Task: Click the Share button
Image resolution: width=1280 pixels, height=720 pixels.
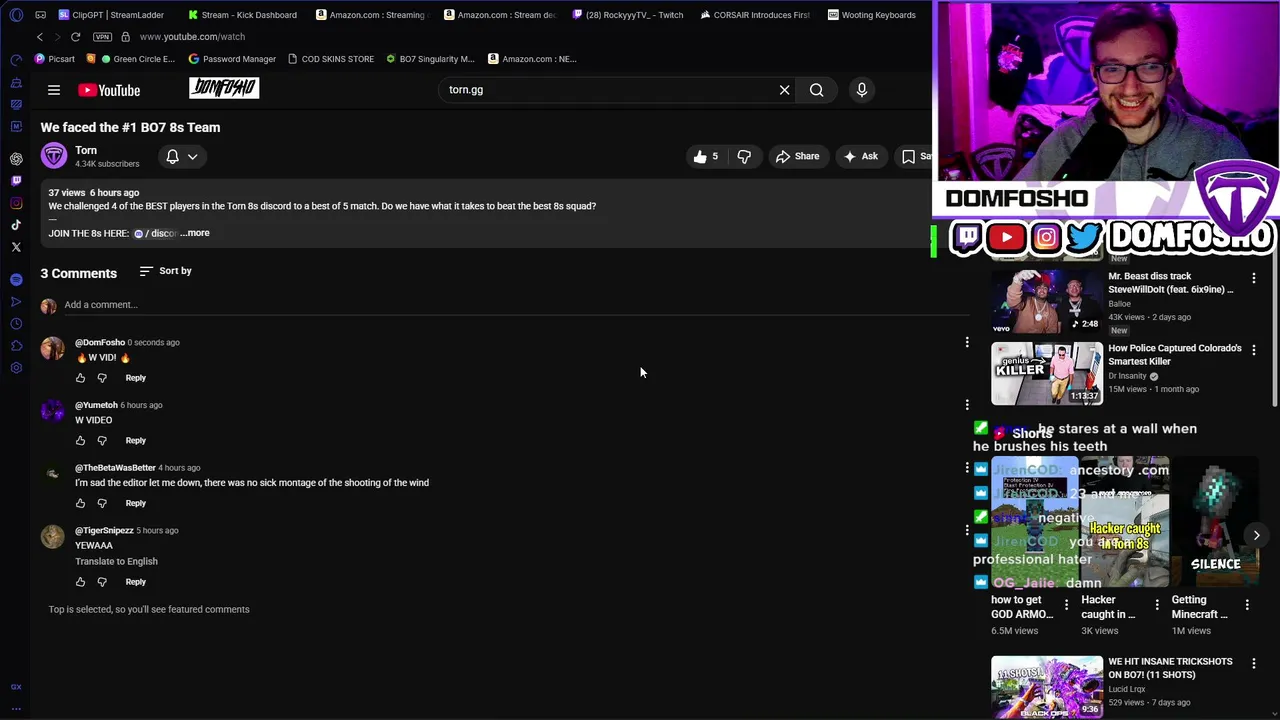Action: click(x=797, y=156)
